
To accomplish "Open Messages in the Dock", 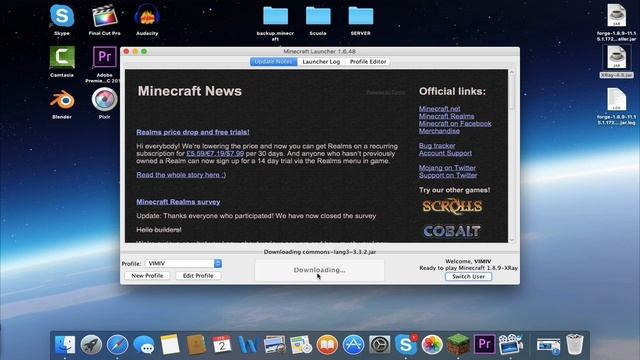I will point(144,345).
